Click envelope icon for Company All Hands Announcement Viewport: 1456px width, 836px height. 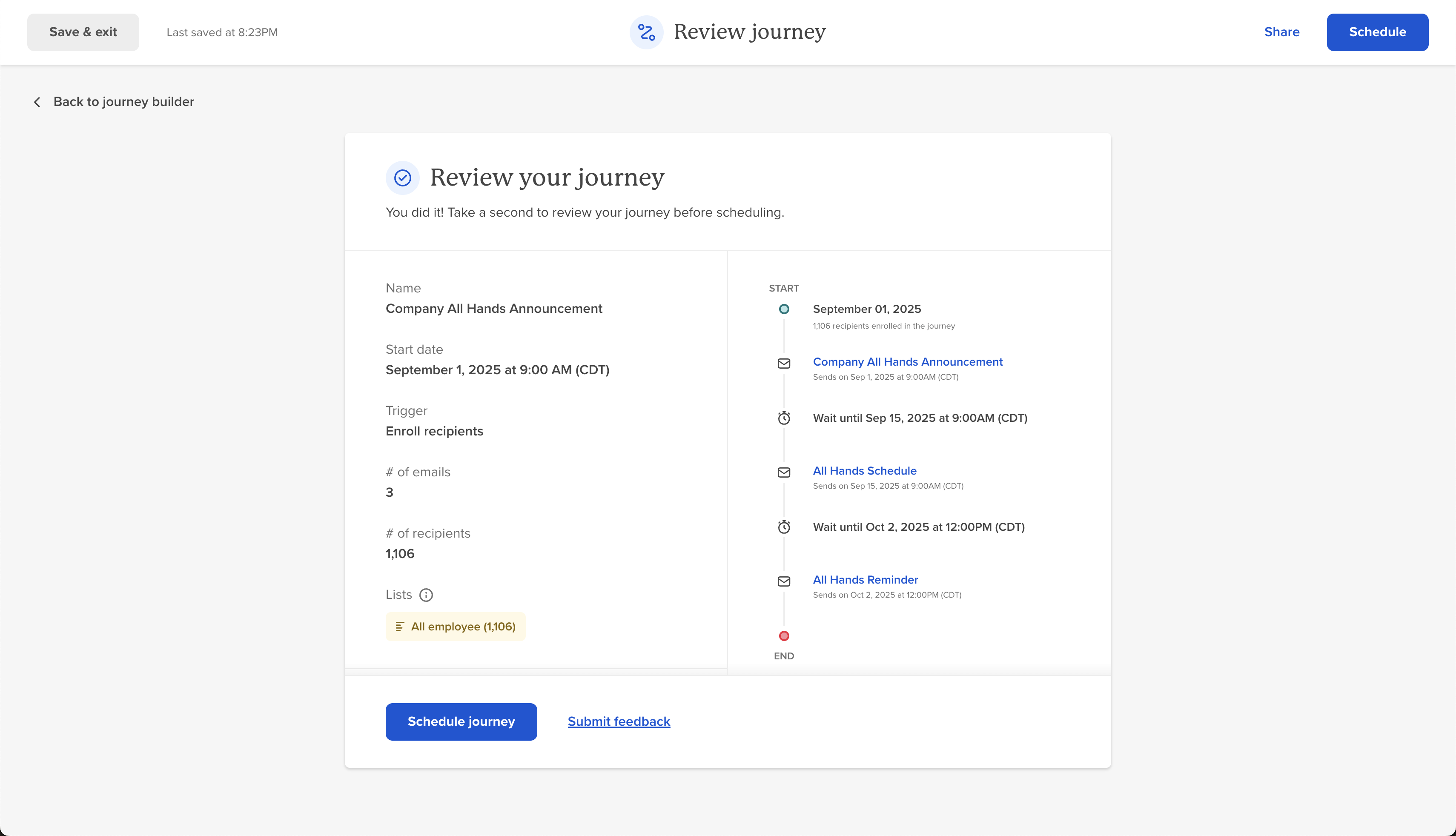pyautogui.click(x=784, y=364)
